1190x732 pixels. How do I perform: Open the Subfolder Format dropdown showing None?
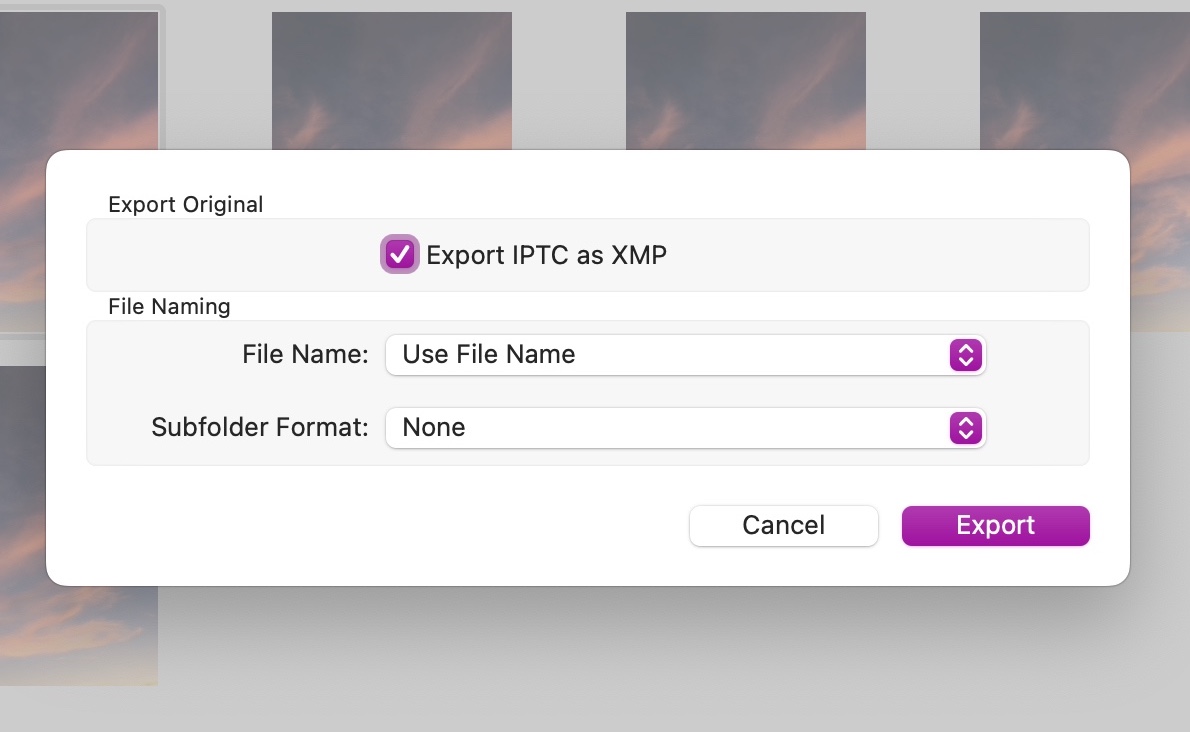(685, 428)
